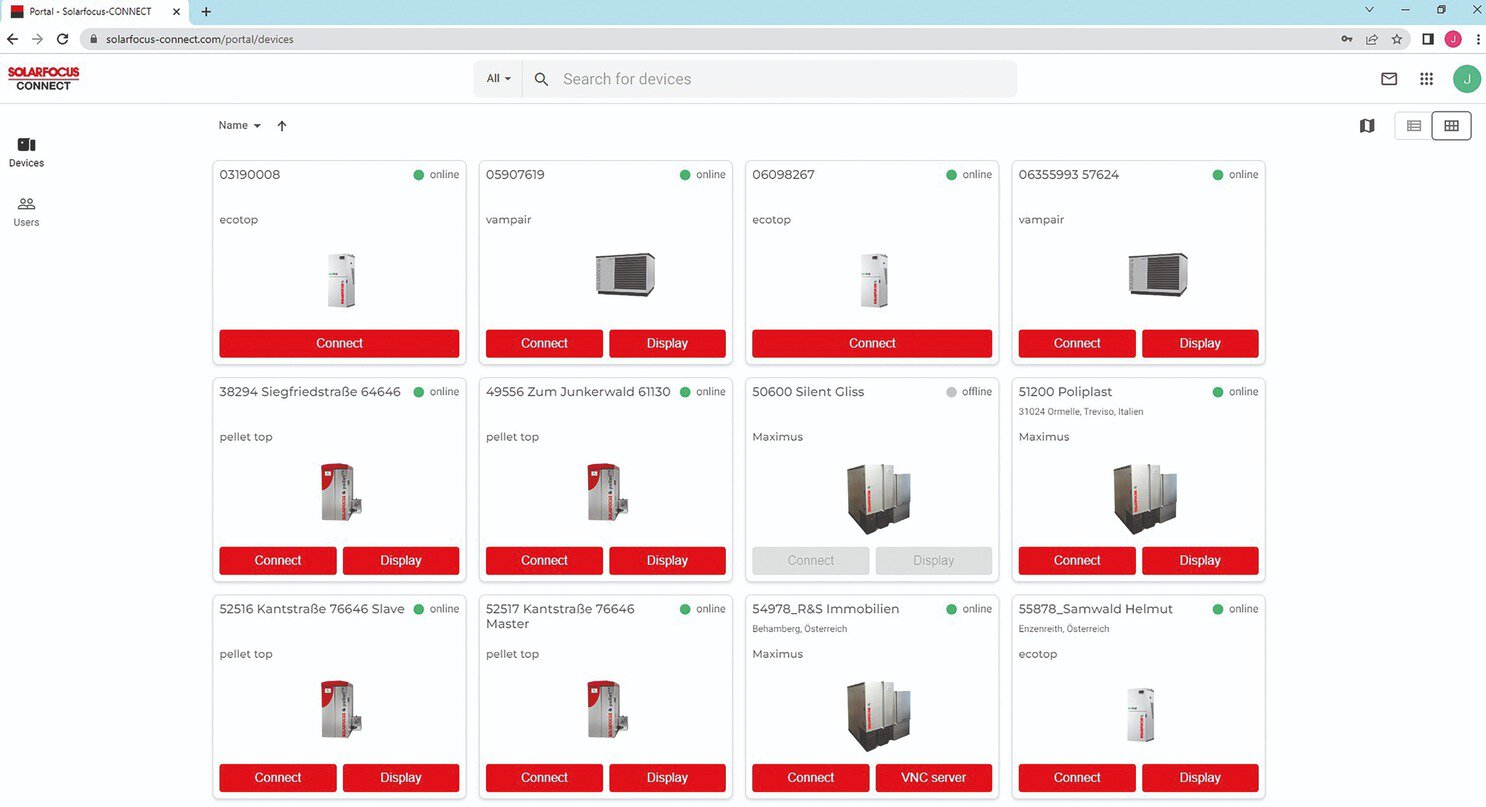This screenshot has width=1486, height=807.
Task: Open Display for 55878_Samwald Helmut
Action: pyautogui.click(x=1200, y=777)
